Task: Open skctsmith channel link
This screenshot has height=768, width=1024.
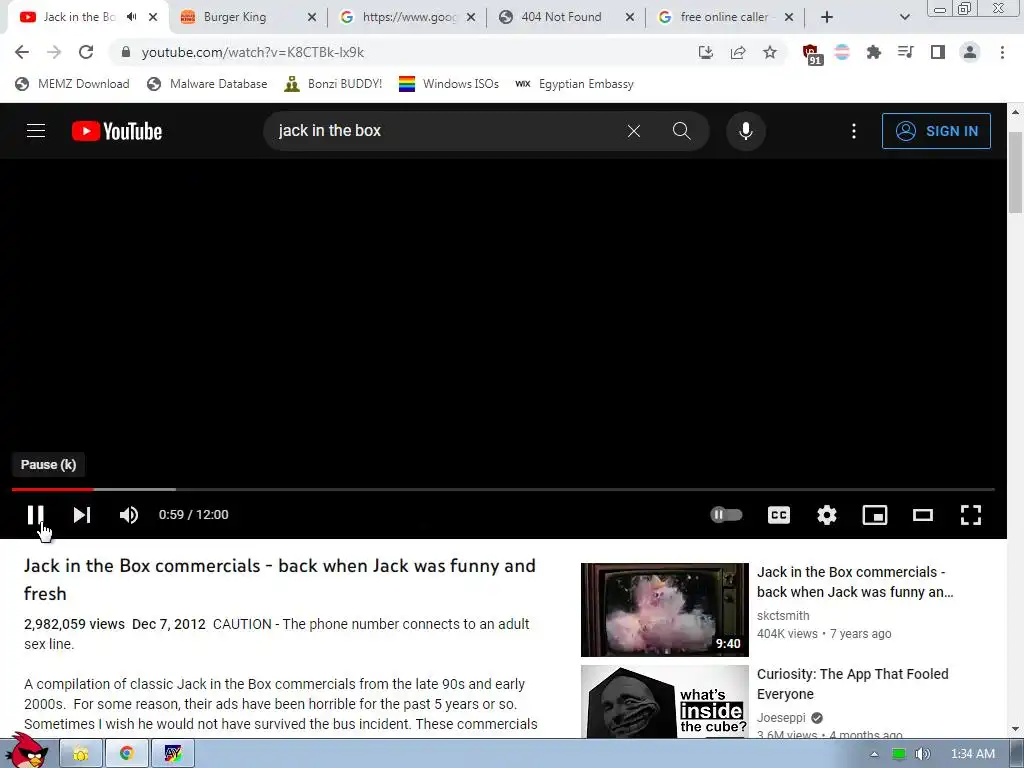Action: pyautogui.click(x=783, y=615)
